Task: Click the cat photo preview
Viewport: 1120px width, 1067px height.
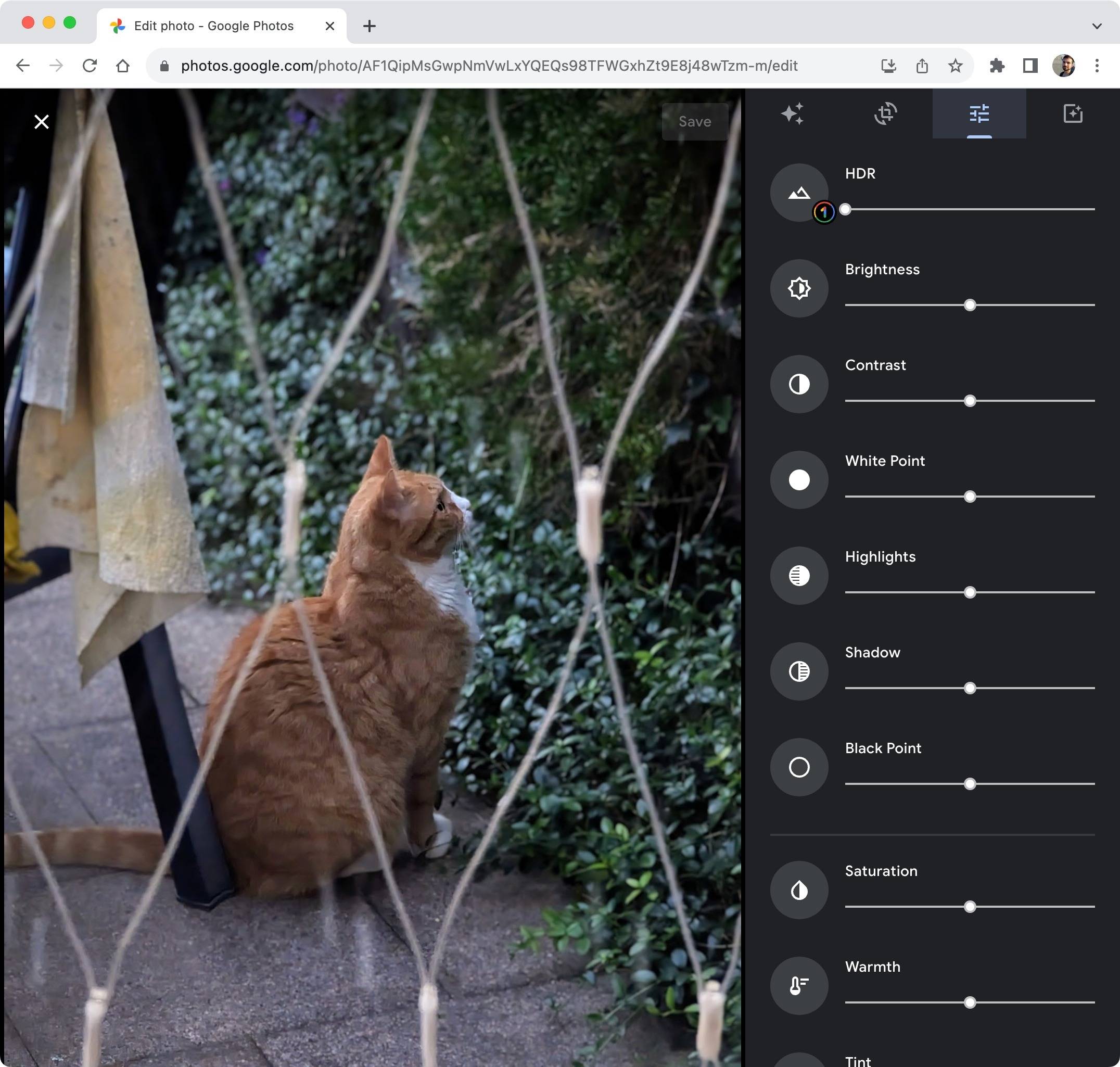Action: (x=373, y=577)
